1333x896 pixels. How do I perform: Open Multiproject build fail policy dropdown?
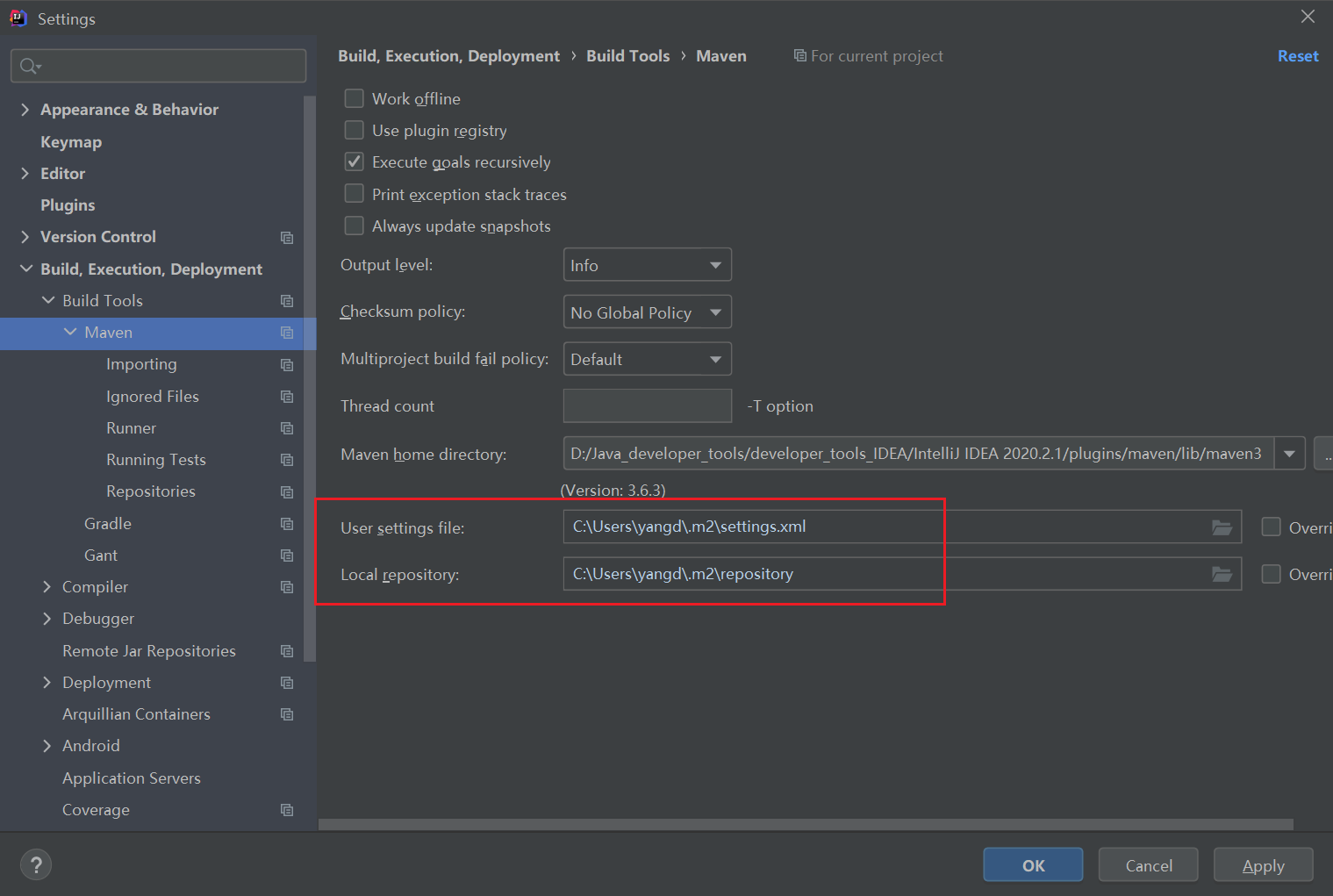point(647,359)
